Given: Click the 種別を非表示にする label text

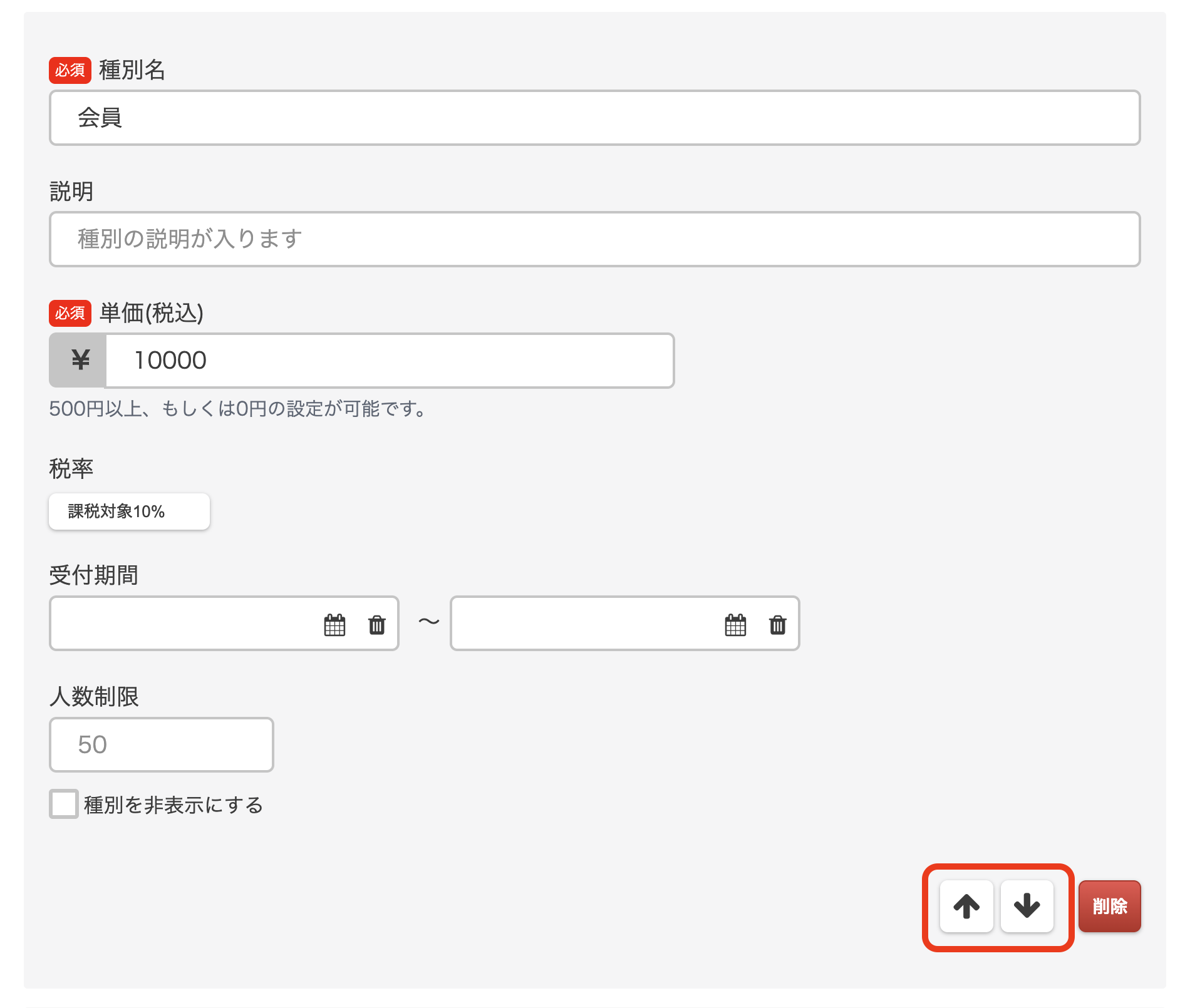Looking at the screenshot, I should click(x=173, y=805).
